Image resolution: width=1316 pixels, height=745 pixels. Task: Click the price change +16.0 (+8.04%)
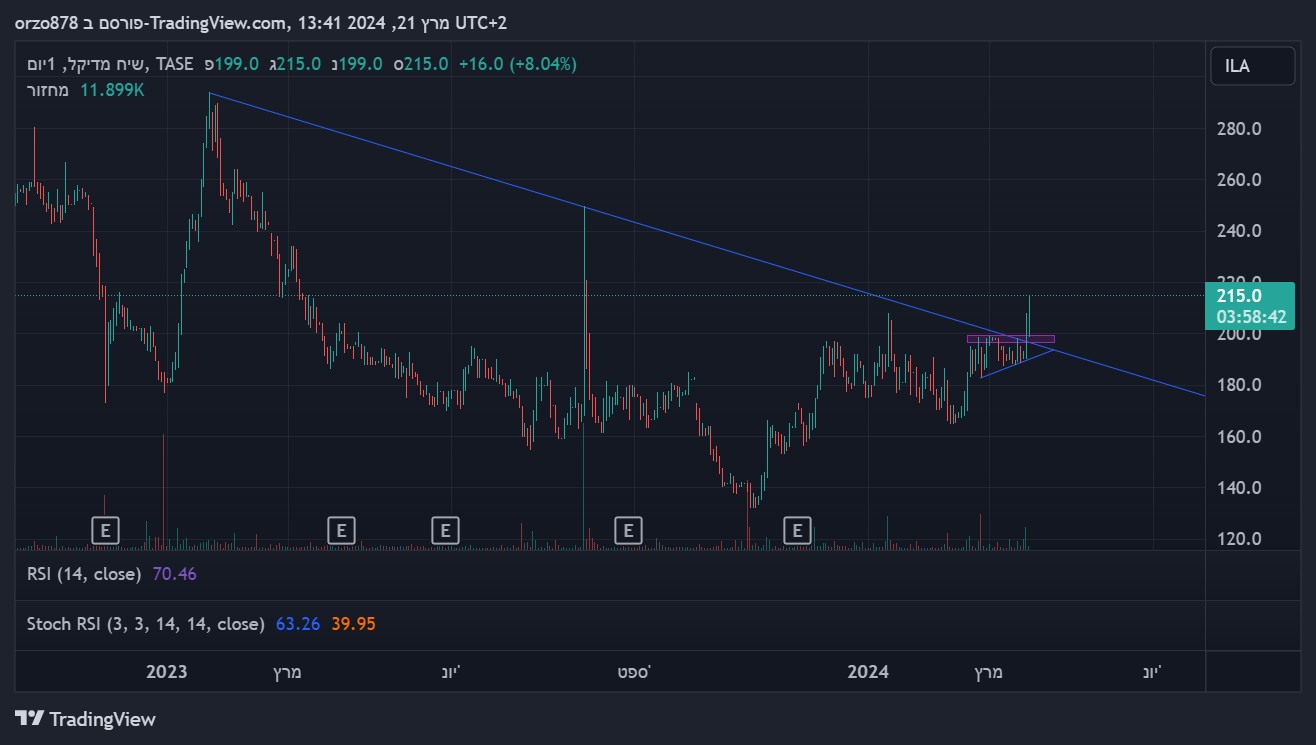[518, 64]
